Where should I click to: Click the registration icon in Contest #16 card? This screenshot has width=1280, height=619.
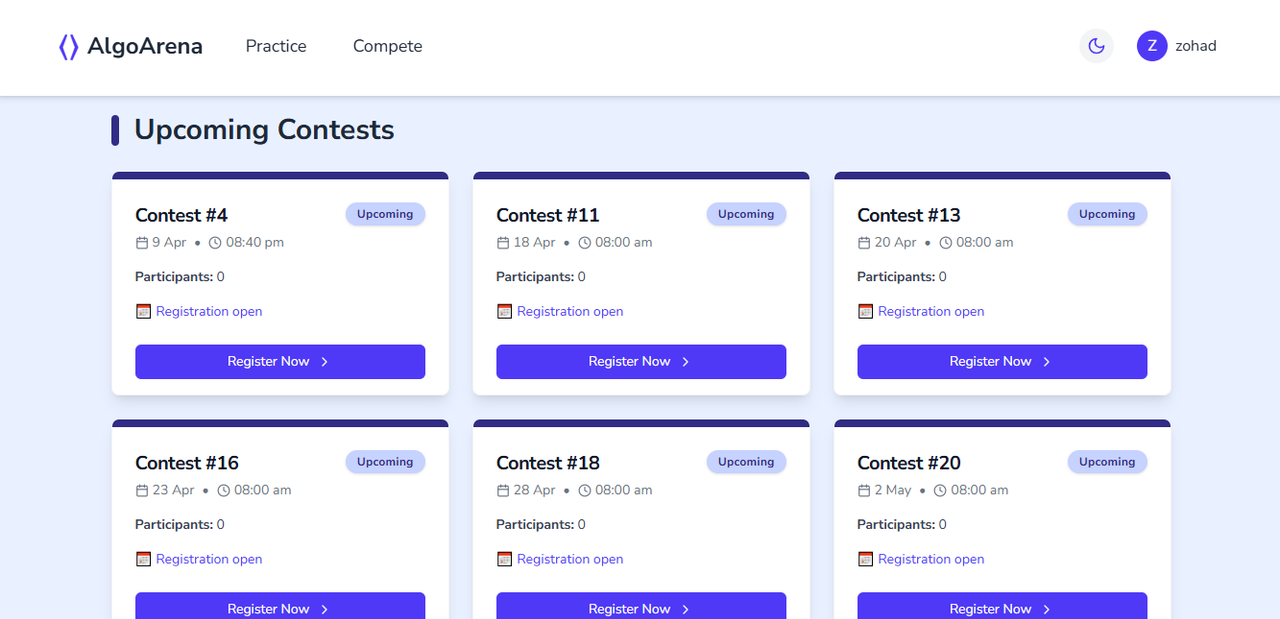click(x=143, y=560)
